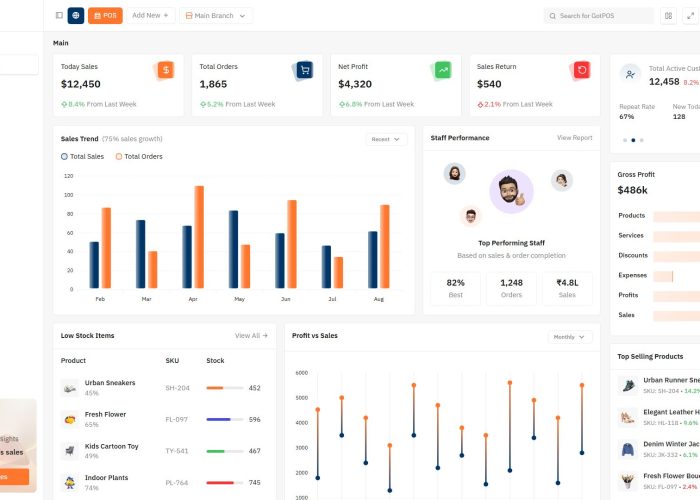Screen dimensions: 700x500
Task: Click the grid layout icon in header
Action: pyautogui.click(x=668, y=16)
